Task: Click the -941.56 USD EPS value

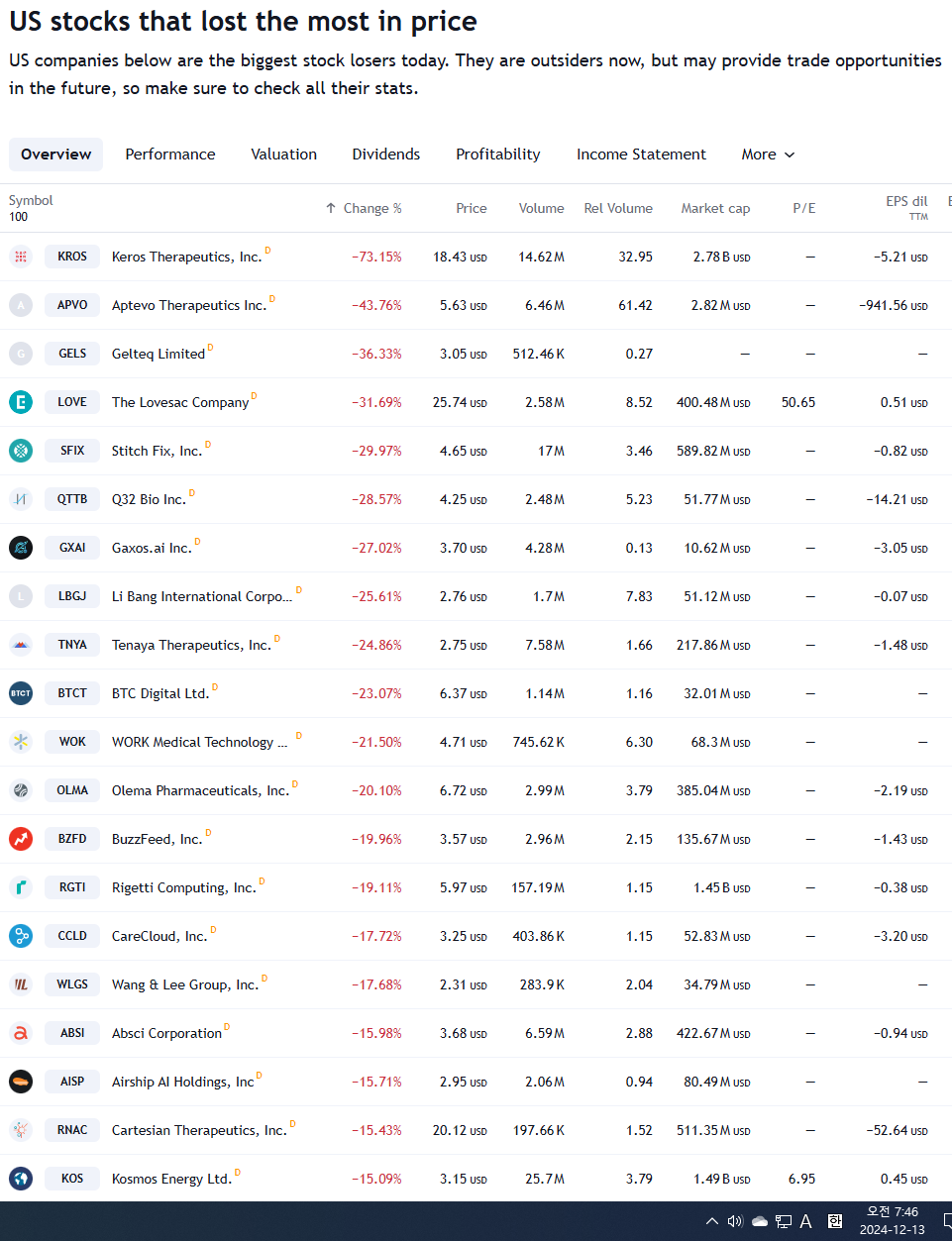Action: 894,305
